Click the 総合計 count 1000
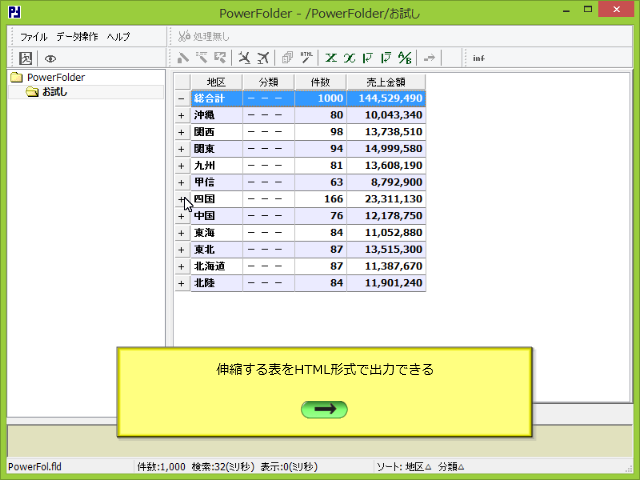 pyautogui.click(x=320, y=98)
